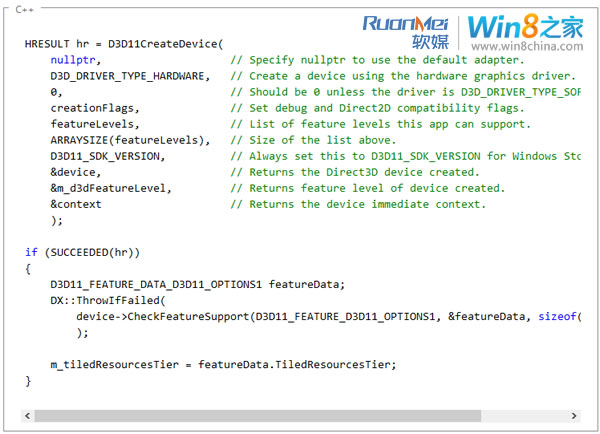This screenshot has height=434, width=600.
Task: Click the blue 'sizeof(' keyword
Action: point(560,317)
